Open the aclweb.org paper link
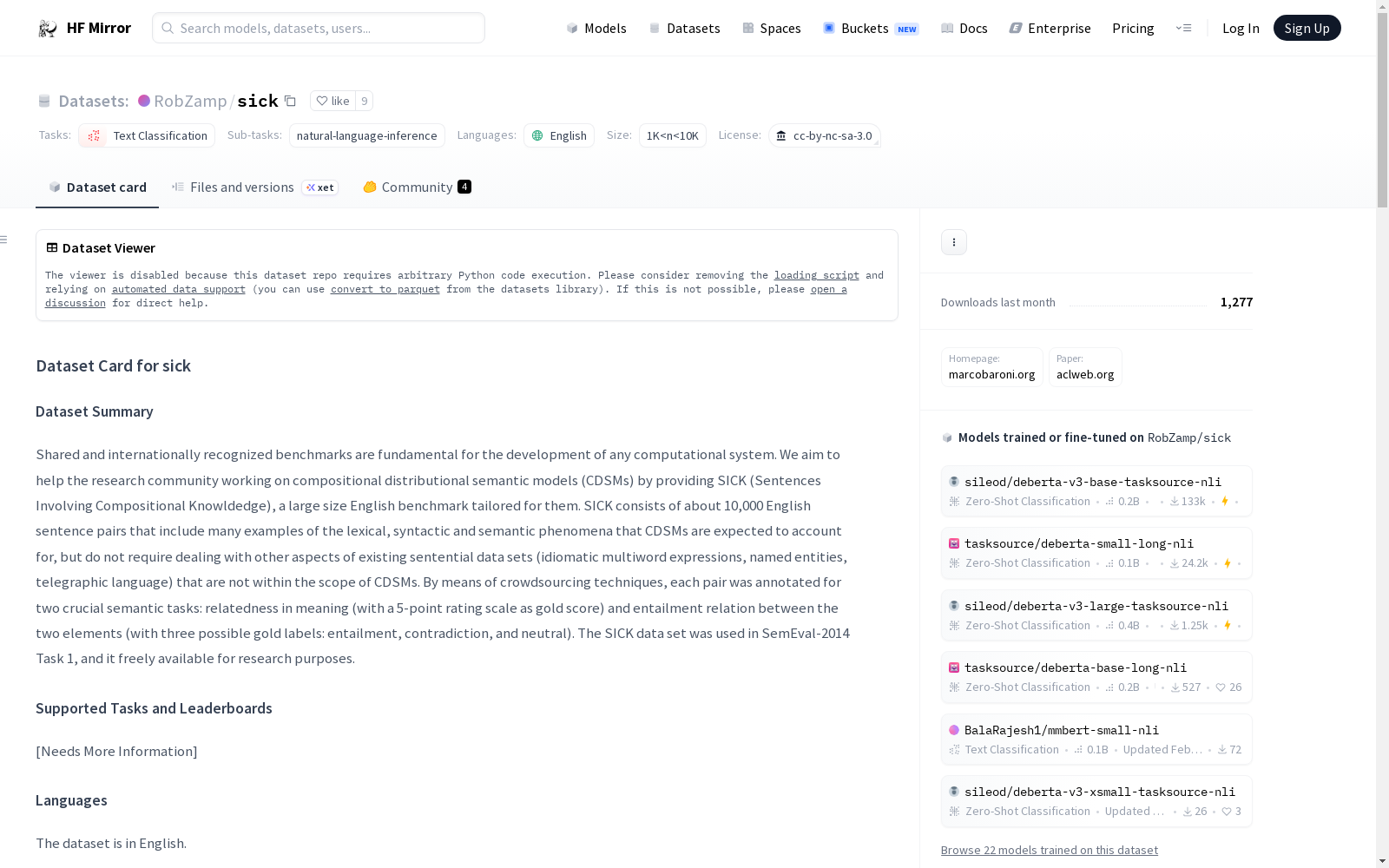Viewport: 1389px width, 868px height. click(1085, 367)
